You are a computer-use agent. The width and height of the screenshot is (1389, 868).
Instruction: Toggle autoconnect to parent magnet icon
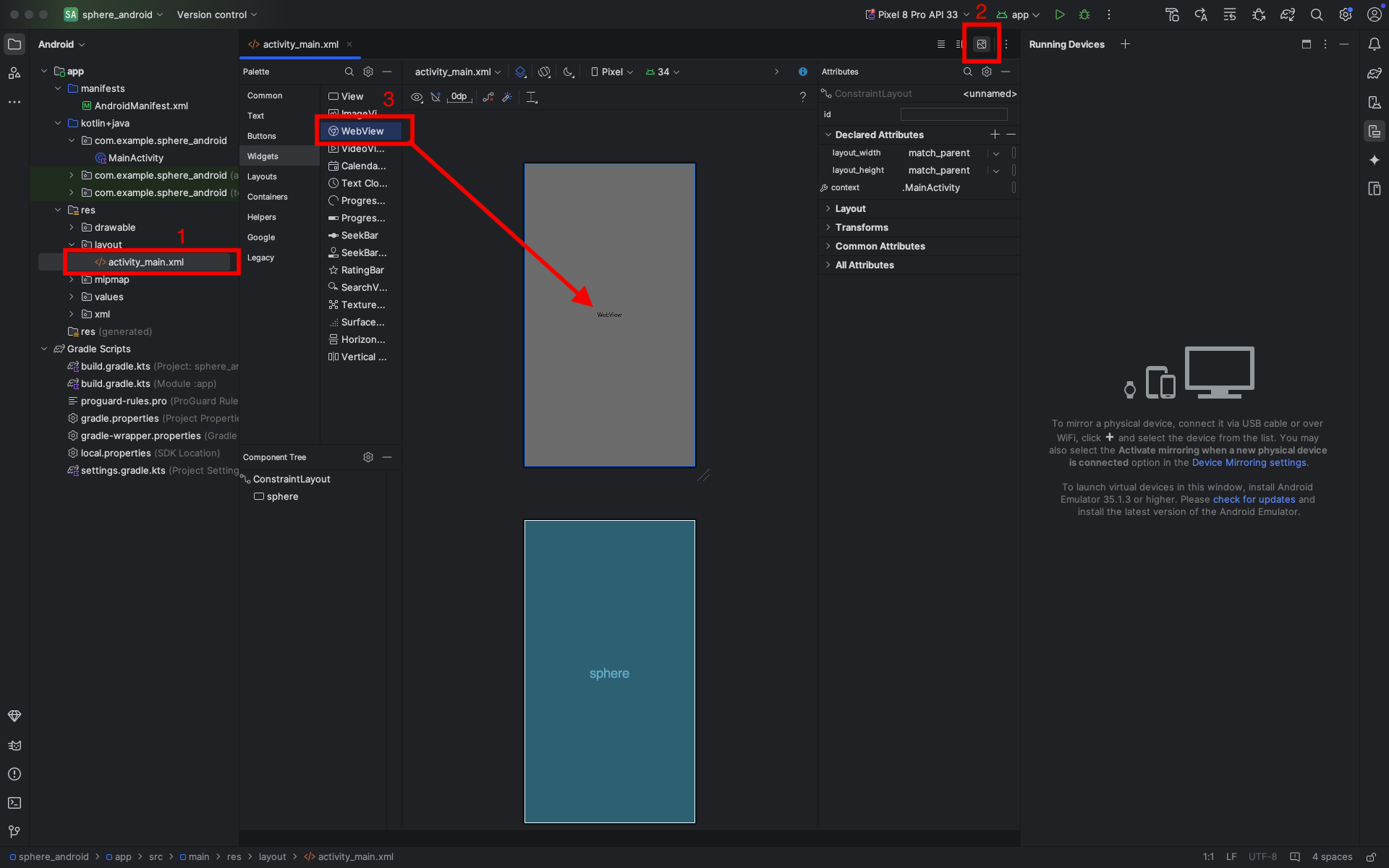click(436, 97)
